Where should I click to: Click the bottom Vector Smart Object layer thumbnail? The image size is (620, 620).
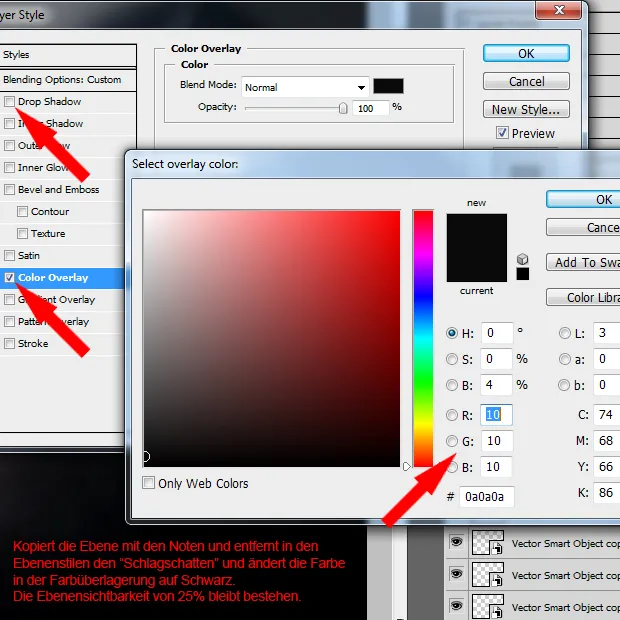[x=485, y=606]
